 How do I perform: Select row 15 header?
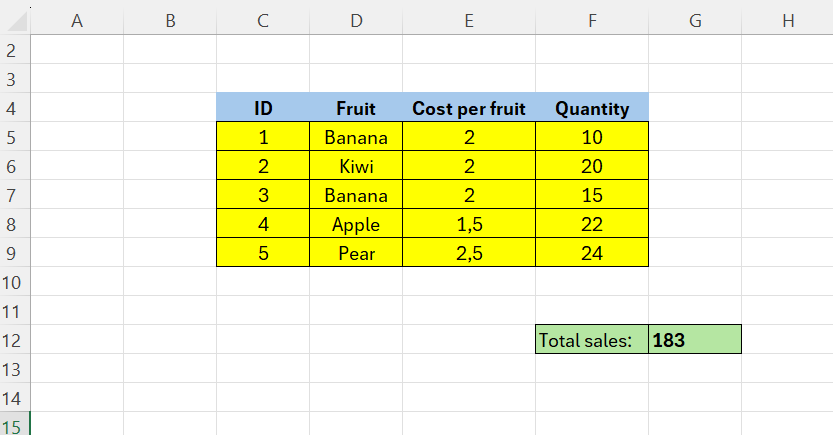click(15, 425)
